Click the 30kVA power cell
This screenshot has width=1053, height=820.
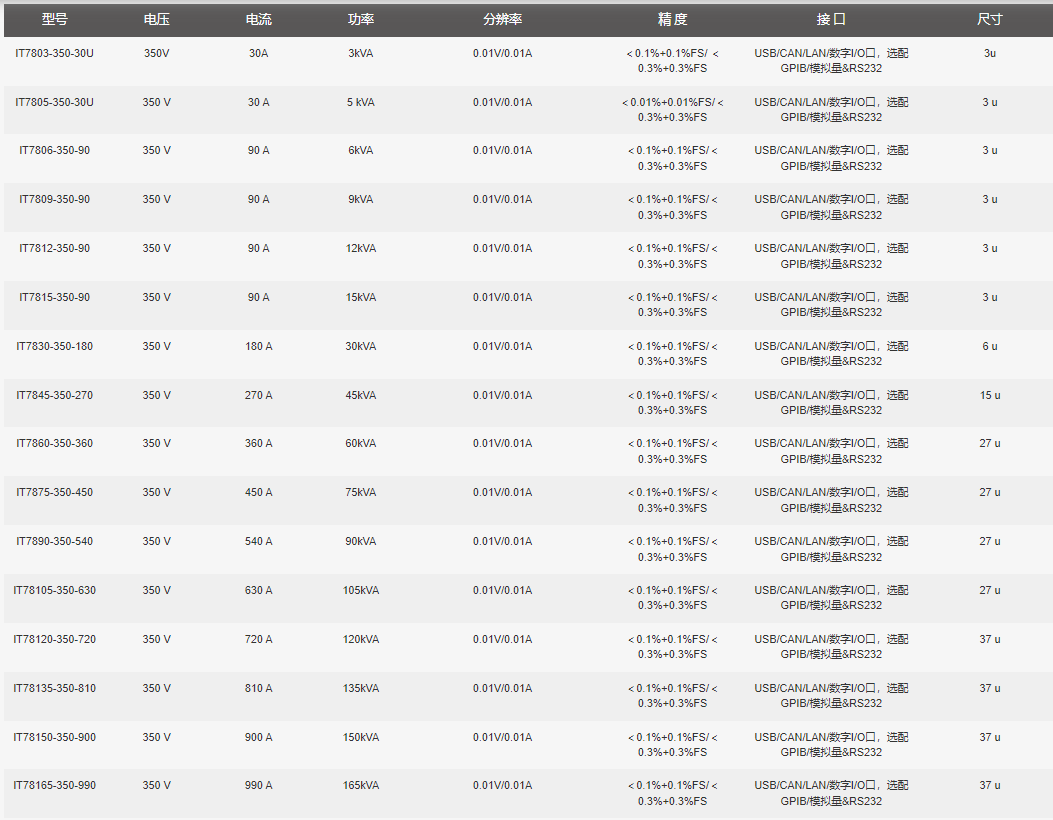point(361,347)
